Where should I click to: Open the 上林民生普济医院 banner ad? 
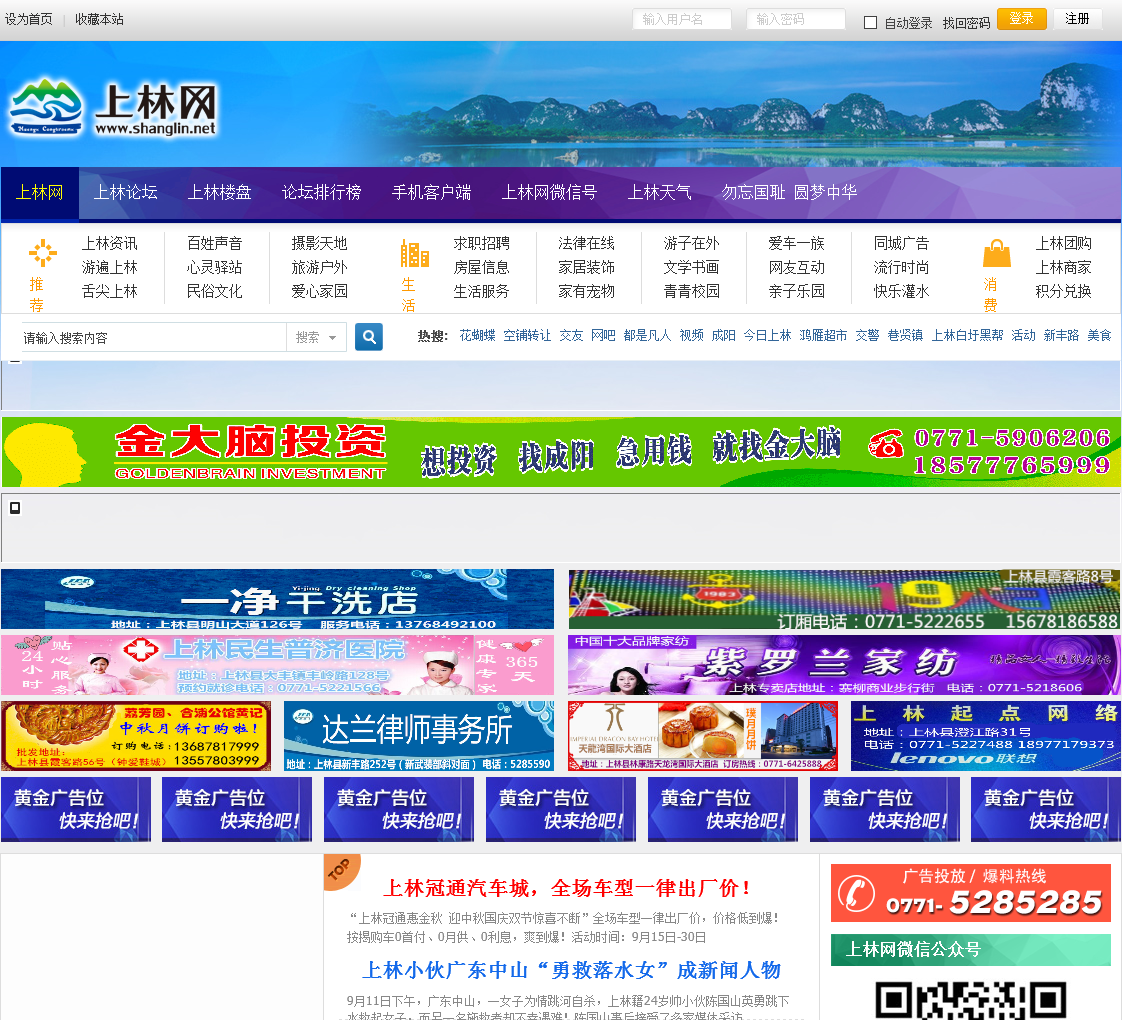click(x=278, y=665)
